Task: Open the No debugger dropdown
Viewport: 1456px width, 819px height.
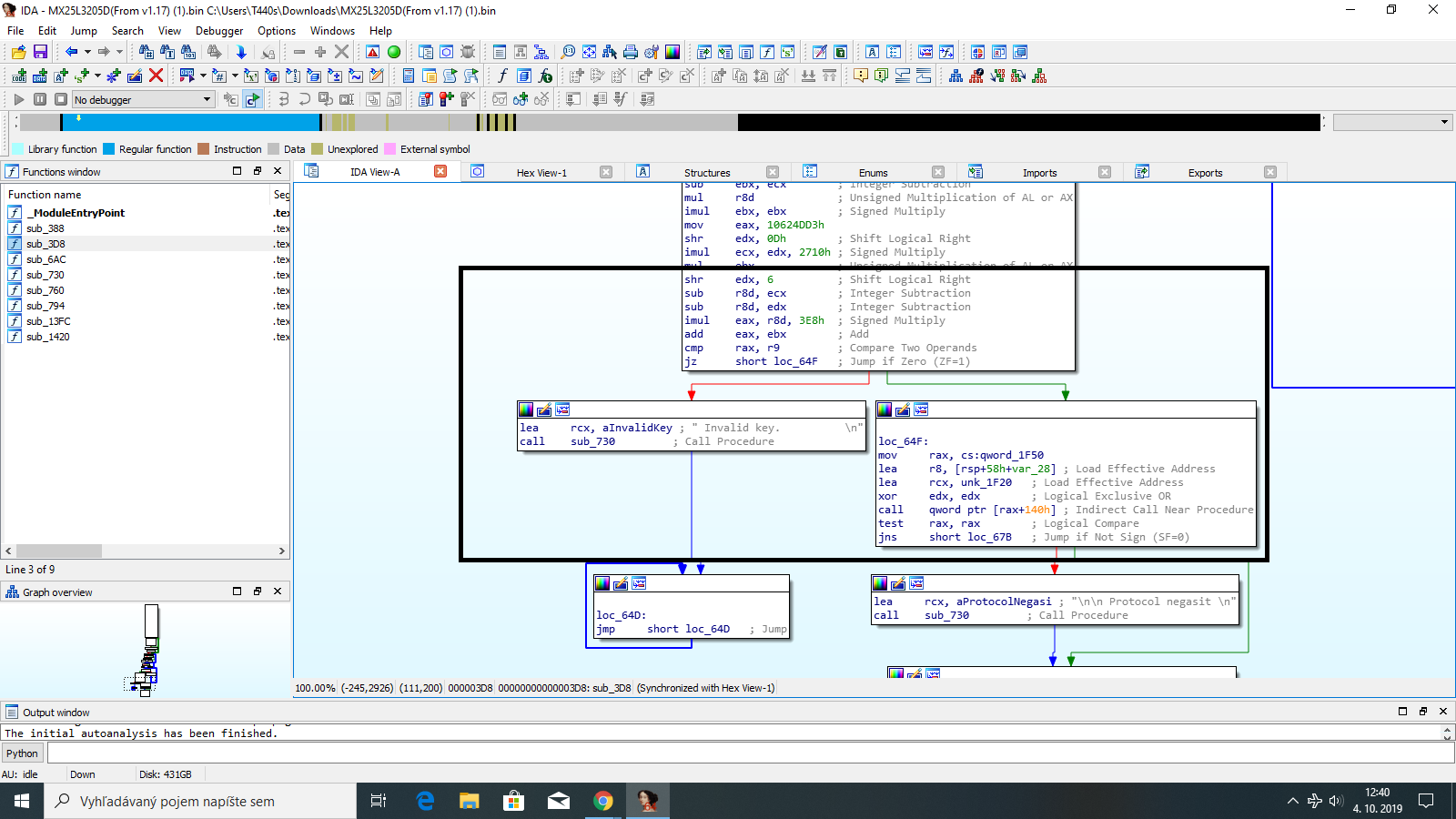Action: pos(207,99)
